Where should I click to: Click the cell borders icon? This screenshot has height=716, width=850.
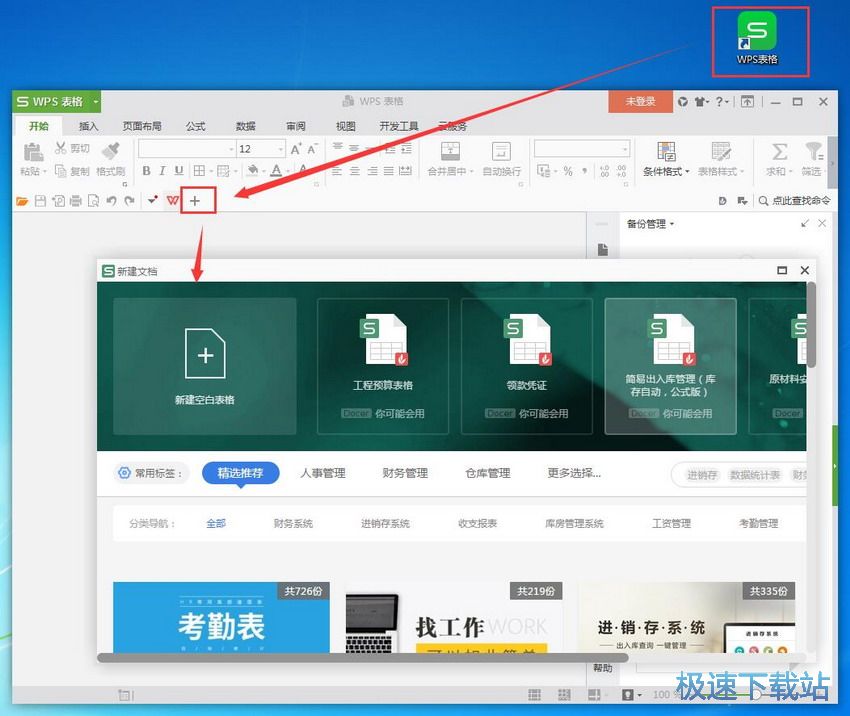(199, 171)
